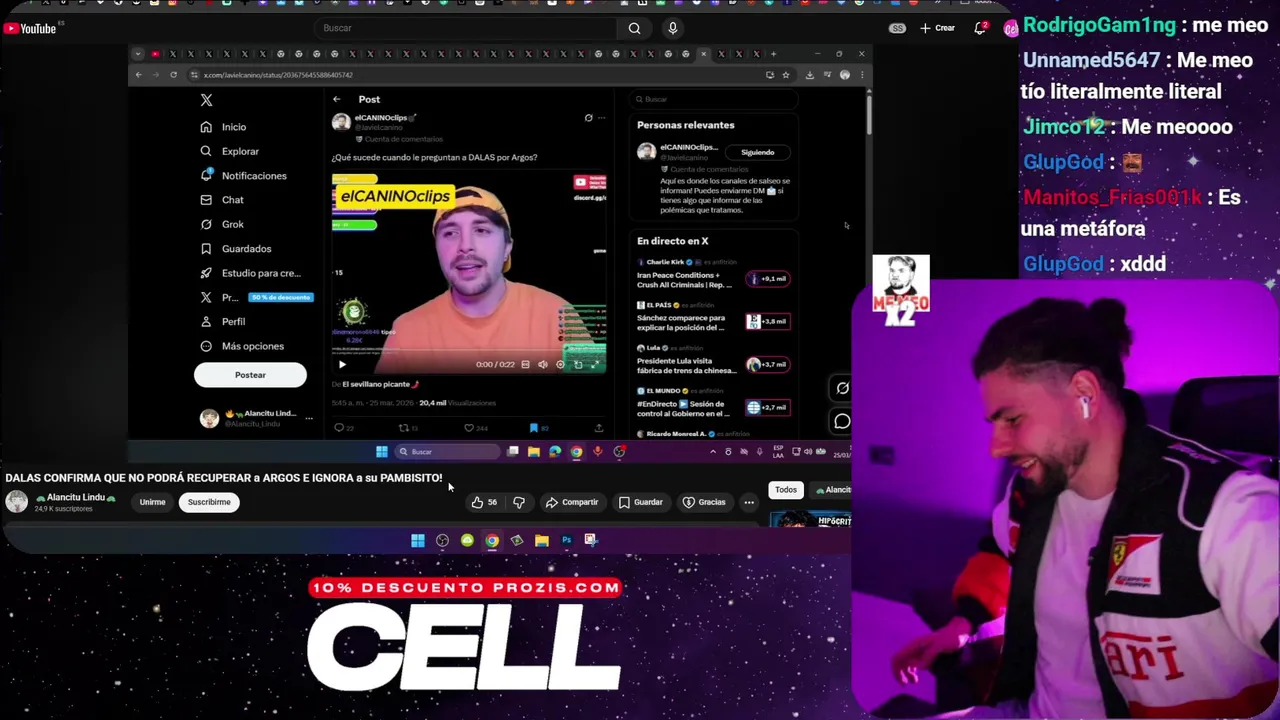Click the Crear button on YouTube

938,28
